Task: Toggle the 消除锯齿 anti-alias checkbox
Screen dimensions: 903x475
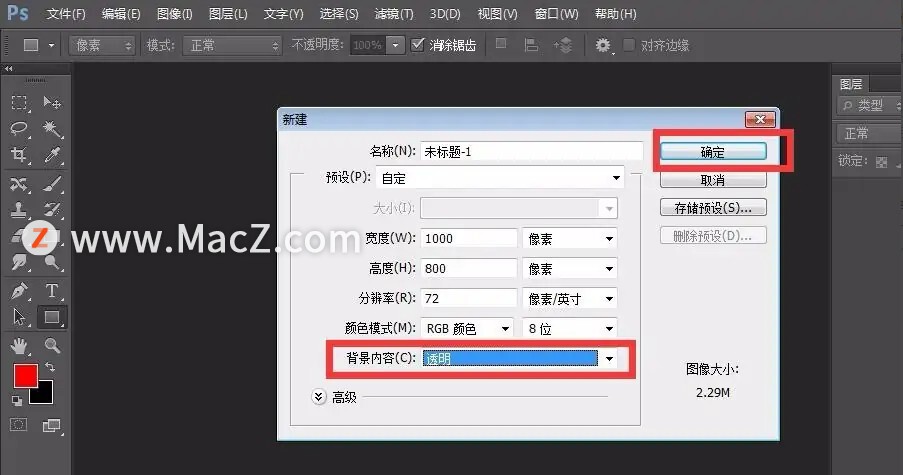Action: [x=418, y=44]
